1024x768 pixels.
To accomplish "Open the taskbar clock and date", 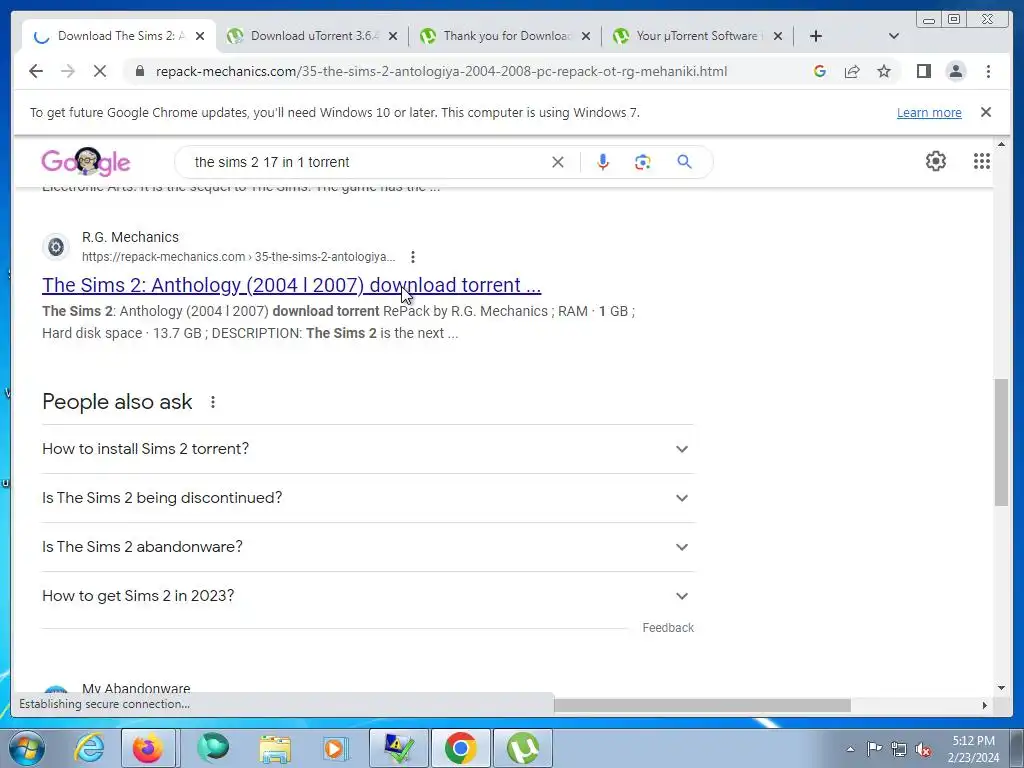I will click(973, 749).
